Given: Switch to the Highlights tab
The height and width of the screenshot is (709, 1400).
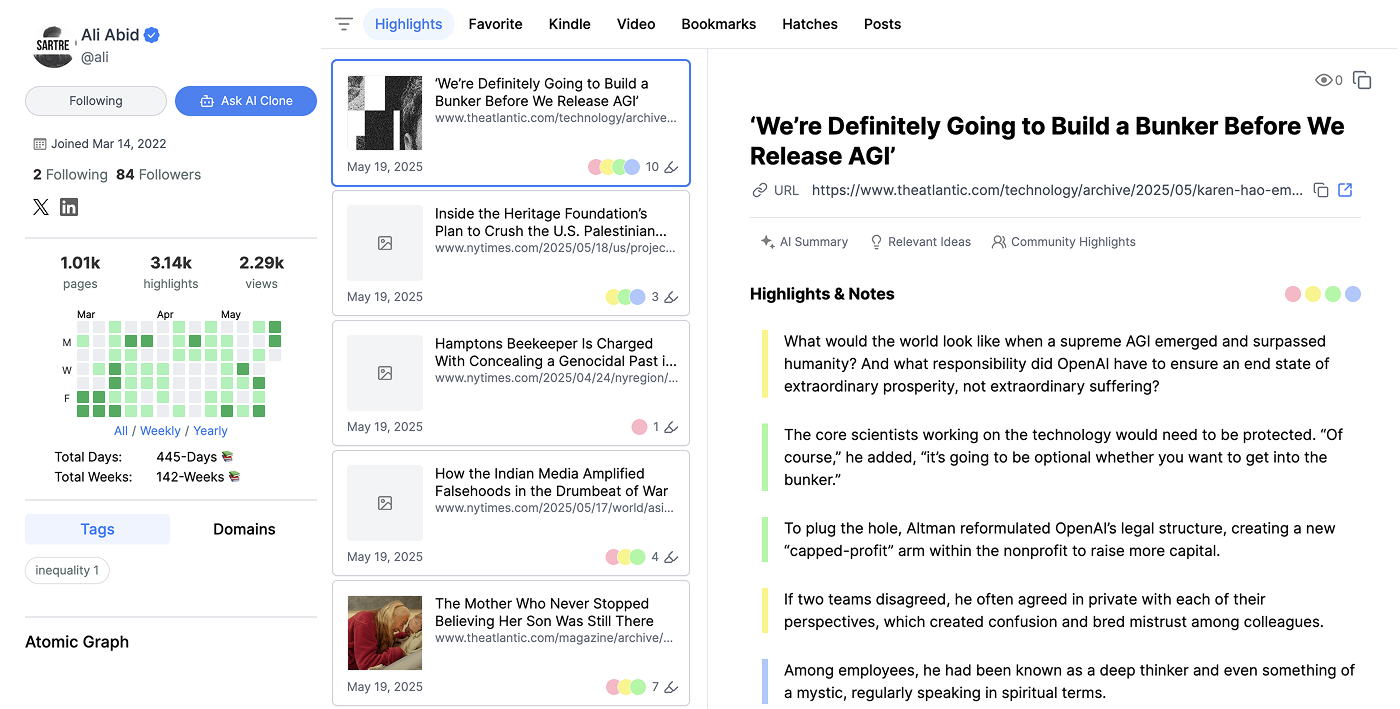Looking at the screenshot, I should point(408,24).
